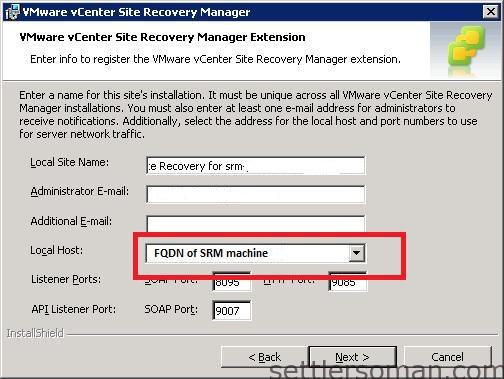The height and width of the screenshot is (379, 504).
Task: Go to previous step with Back button
Action: pos(265,357)
